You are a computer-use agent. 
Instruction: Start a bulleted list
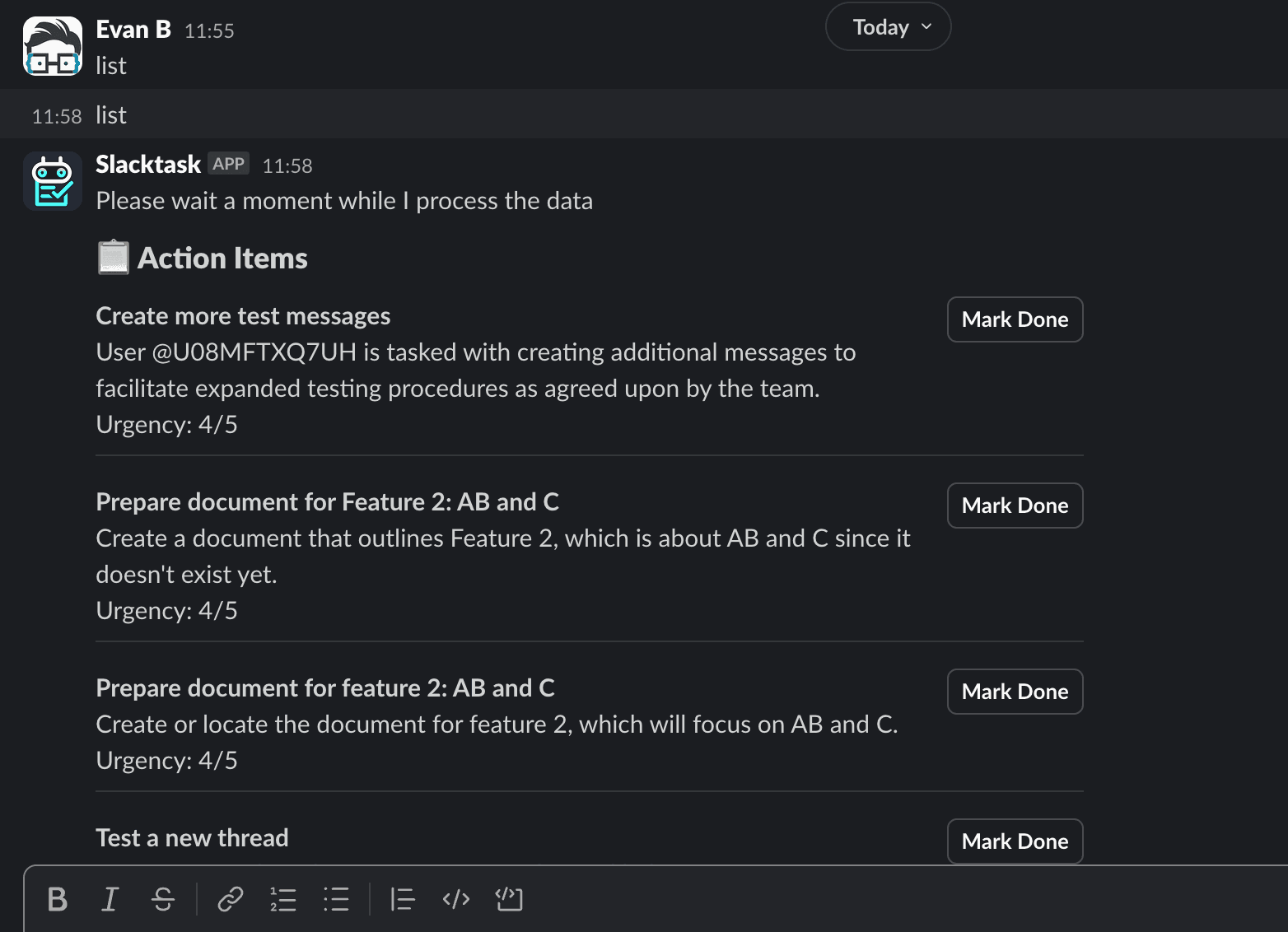click(336, 899)
